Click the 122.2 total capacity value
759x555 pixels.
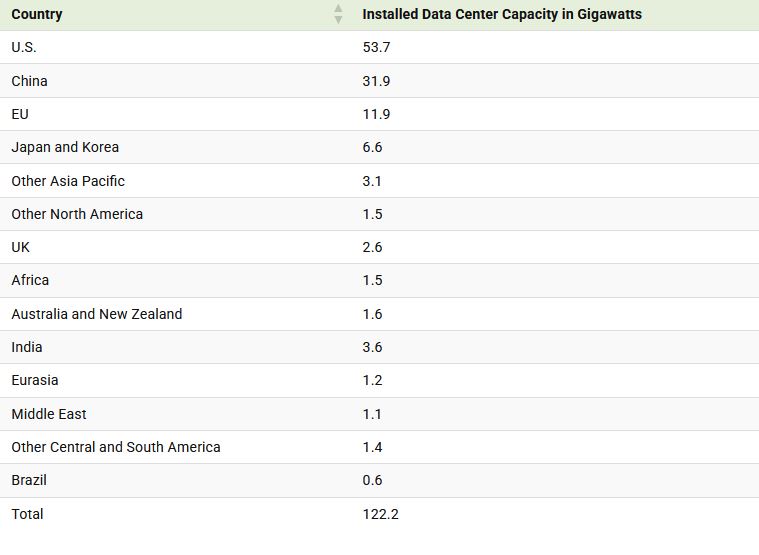point(380,514)
